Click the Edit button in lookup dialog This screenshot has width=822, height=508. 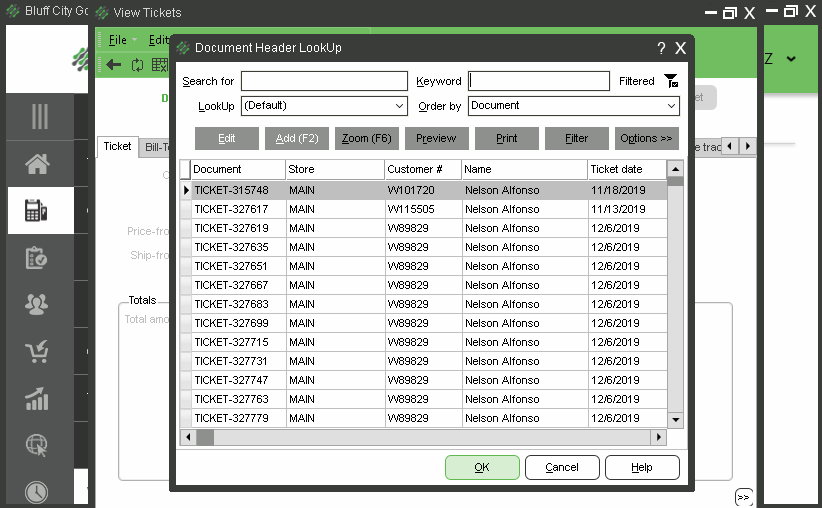point(226,138)
